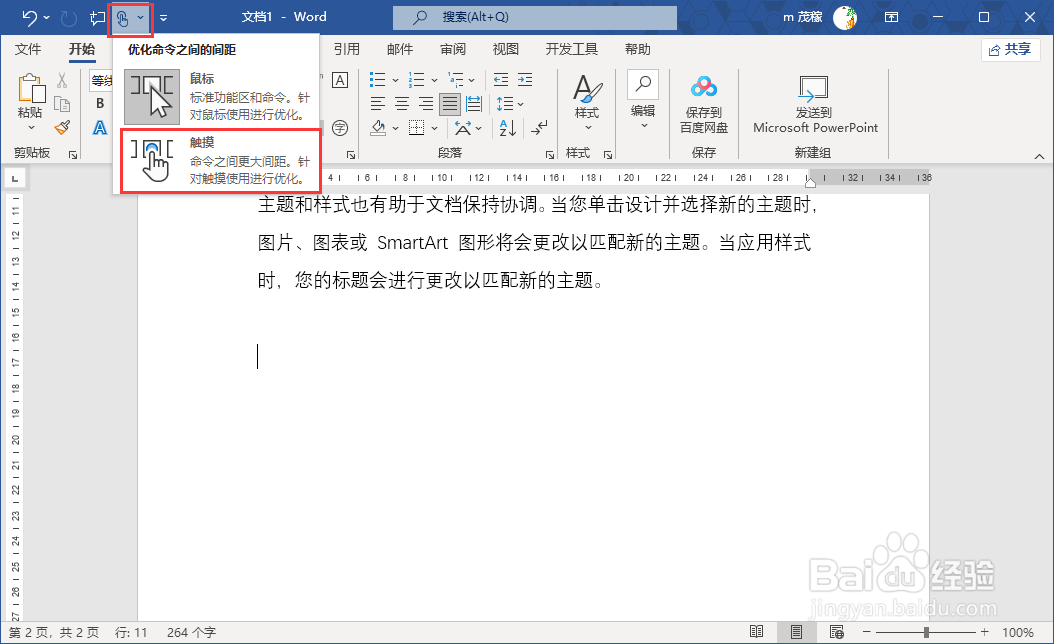This screenshot has height=644, width=1054.
Task: Open the bullet list dropdown arrow
Action: click(x=395, y=79)
